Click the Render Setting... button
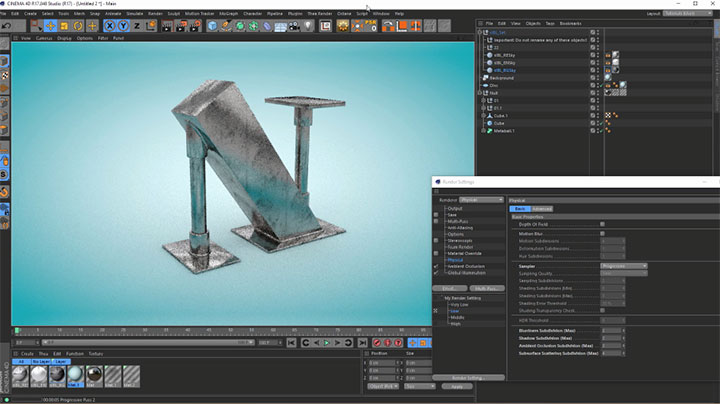The width and height of the screenshot is (720, 404). (x=468, y=378)
